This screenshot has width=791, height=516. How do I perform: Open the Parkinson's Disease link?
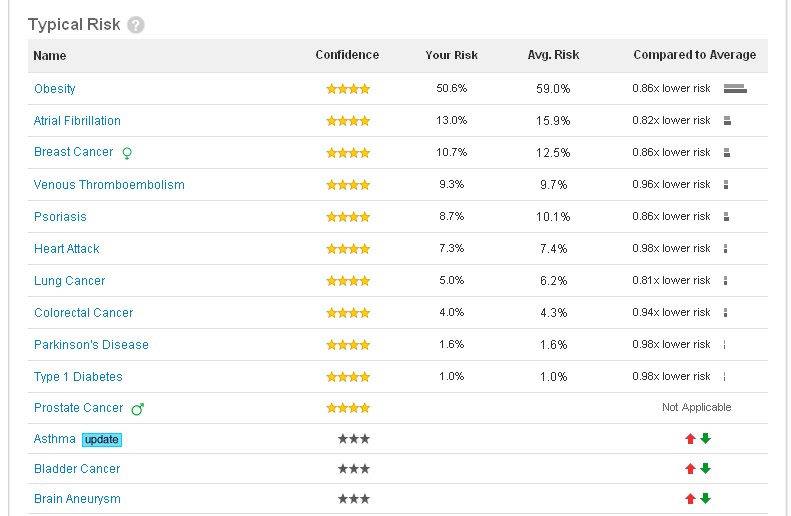pos(91,345)
